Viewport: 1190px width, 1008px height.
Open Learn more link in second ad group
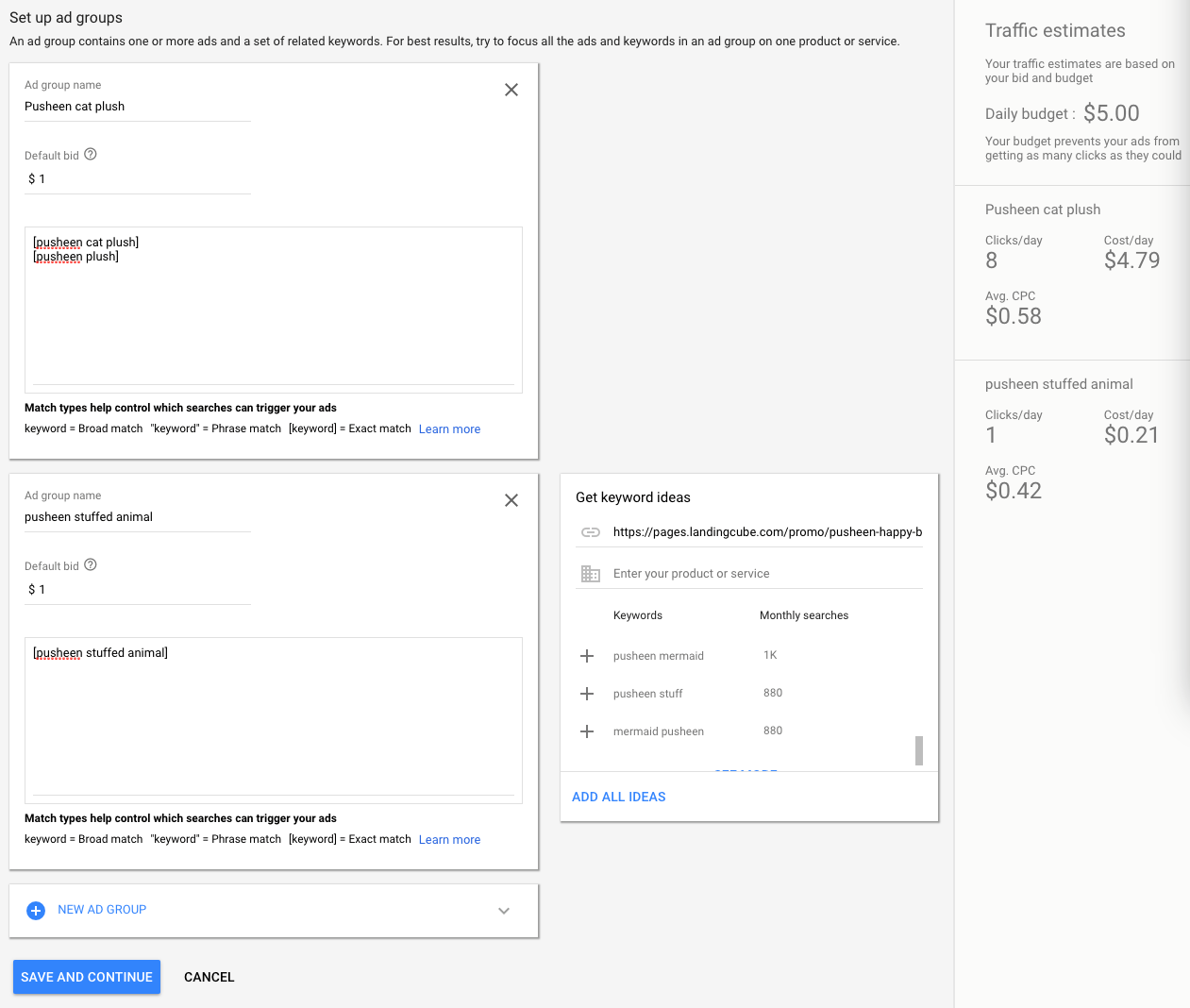point(449,840)
